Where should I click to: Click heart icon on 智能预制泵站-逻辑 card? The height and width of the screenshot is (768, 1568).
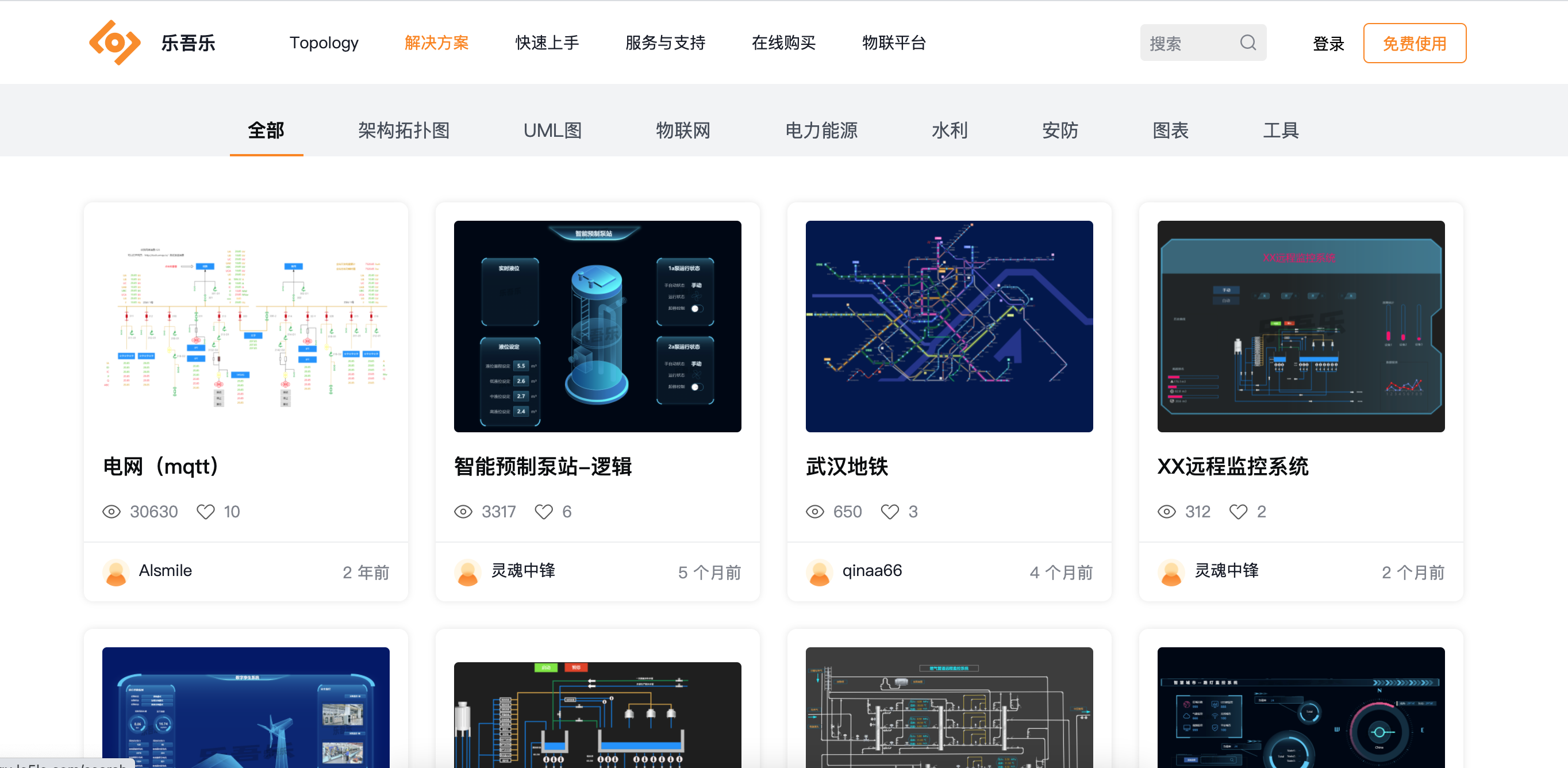(x=544, y=512)
